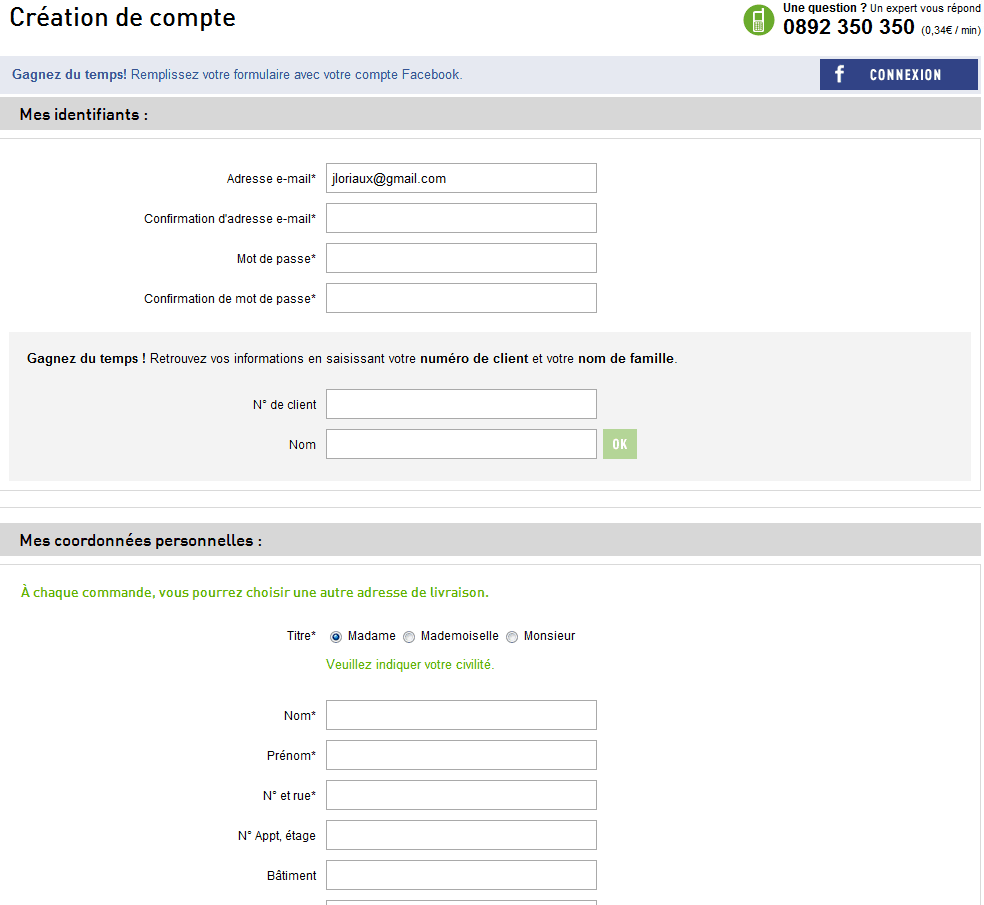Image resolution: width=984 pixels, height=905 pixels.
Task: Click the Mot de passe field
Action: [x=461, y=258]
